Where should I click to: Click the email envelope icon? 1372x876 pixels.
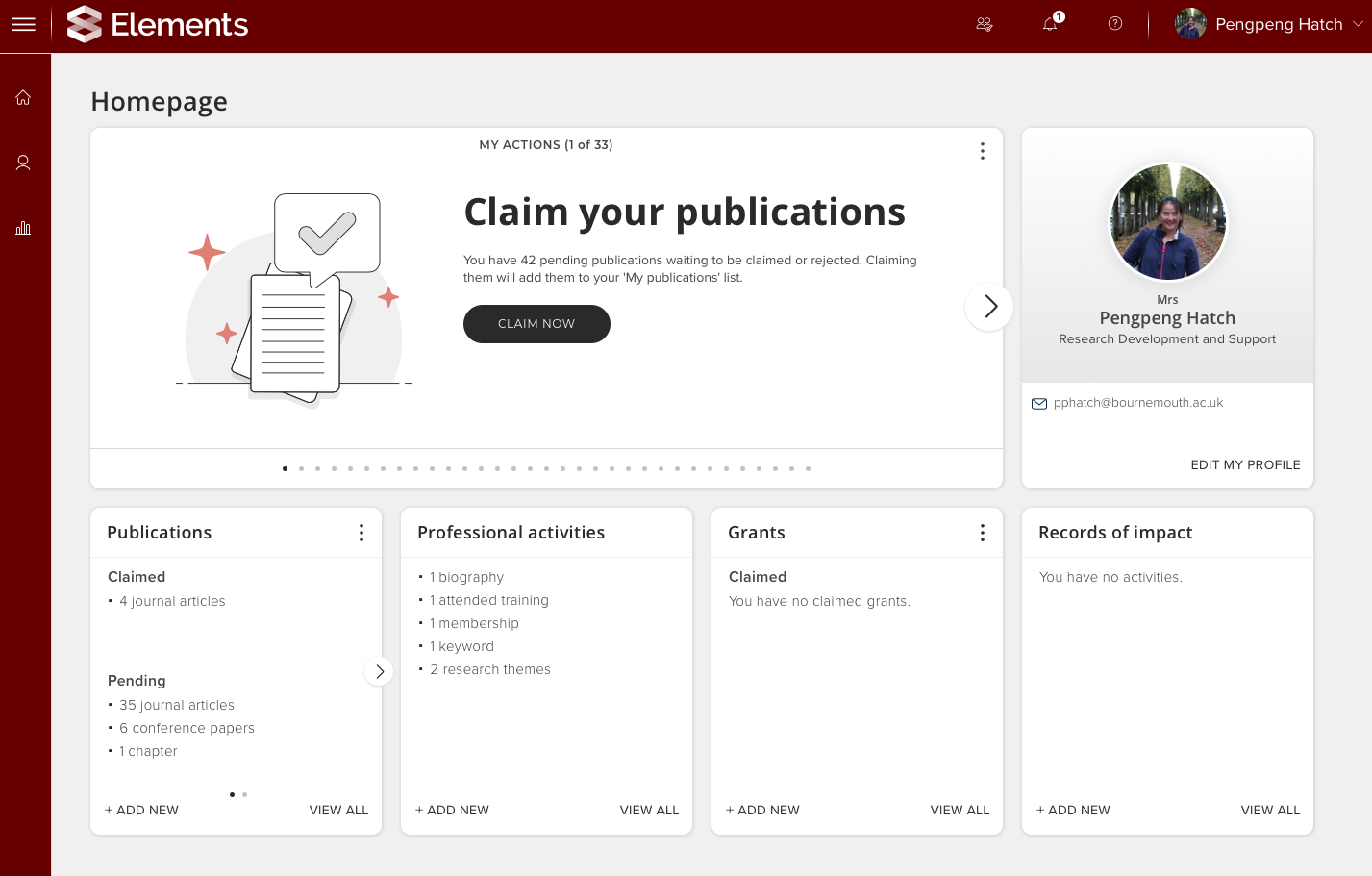(x=1039, y=404)
